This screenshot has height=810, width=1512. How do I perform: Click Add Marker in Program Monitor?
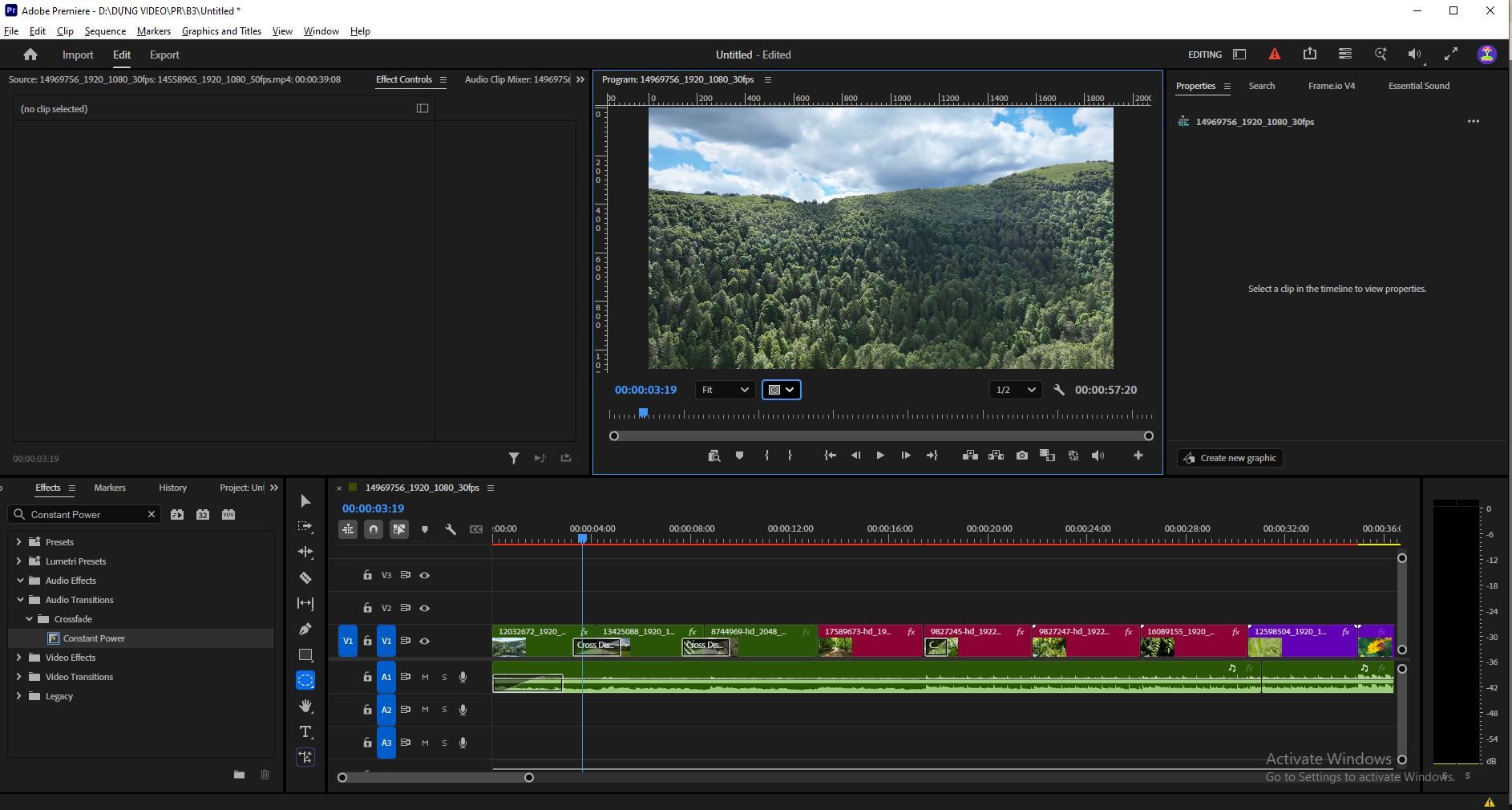(x=739, y=456)
